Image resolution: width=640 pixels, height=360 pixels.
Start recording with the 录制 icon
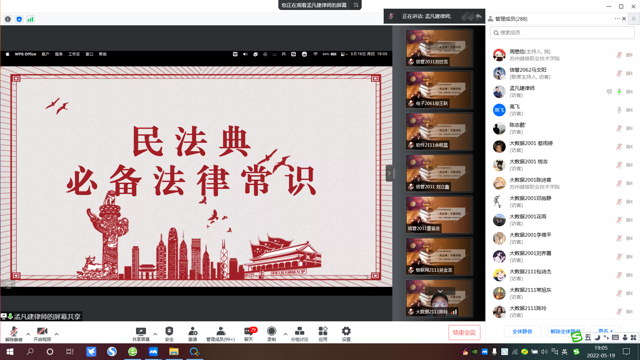(271, 333)
